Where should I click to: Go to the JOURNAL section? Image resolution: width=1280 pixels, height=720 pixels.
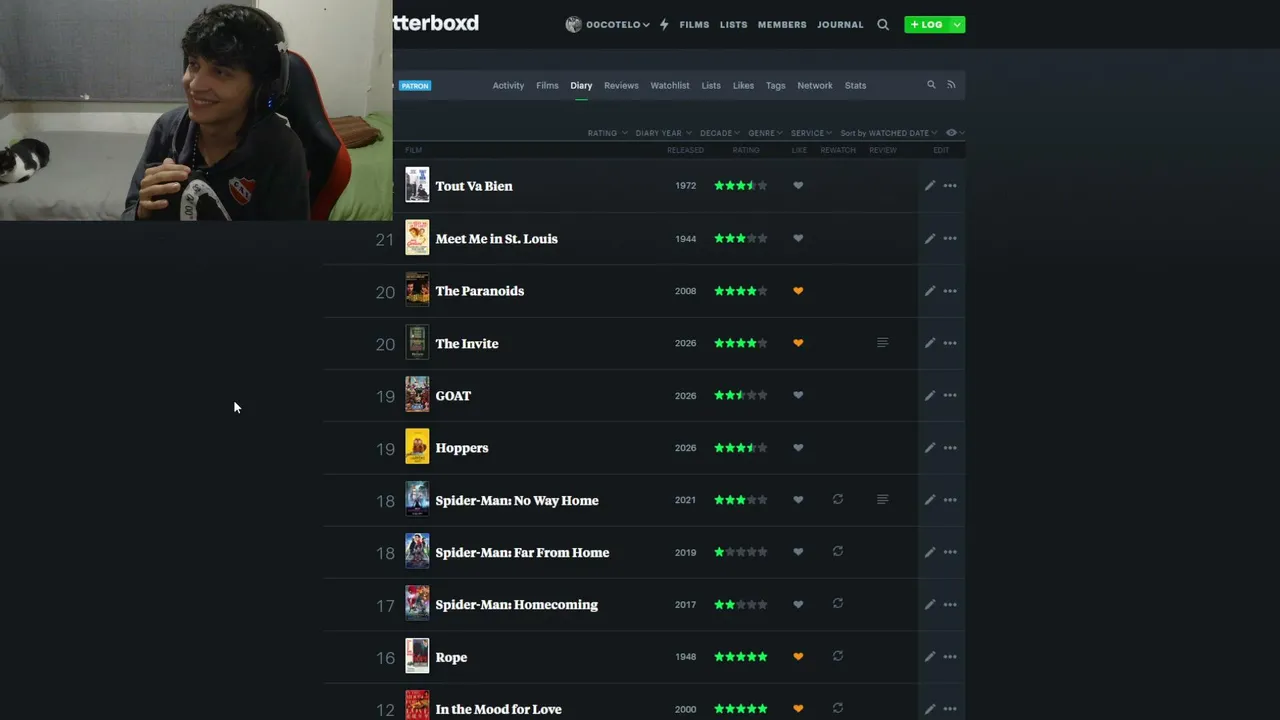840,24
